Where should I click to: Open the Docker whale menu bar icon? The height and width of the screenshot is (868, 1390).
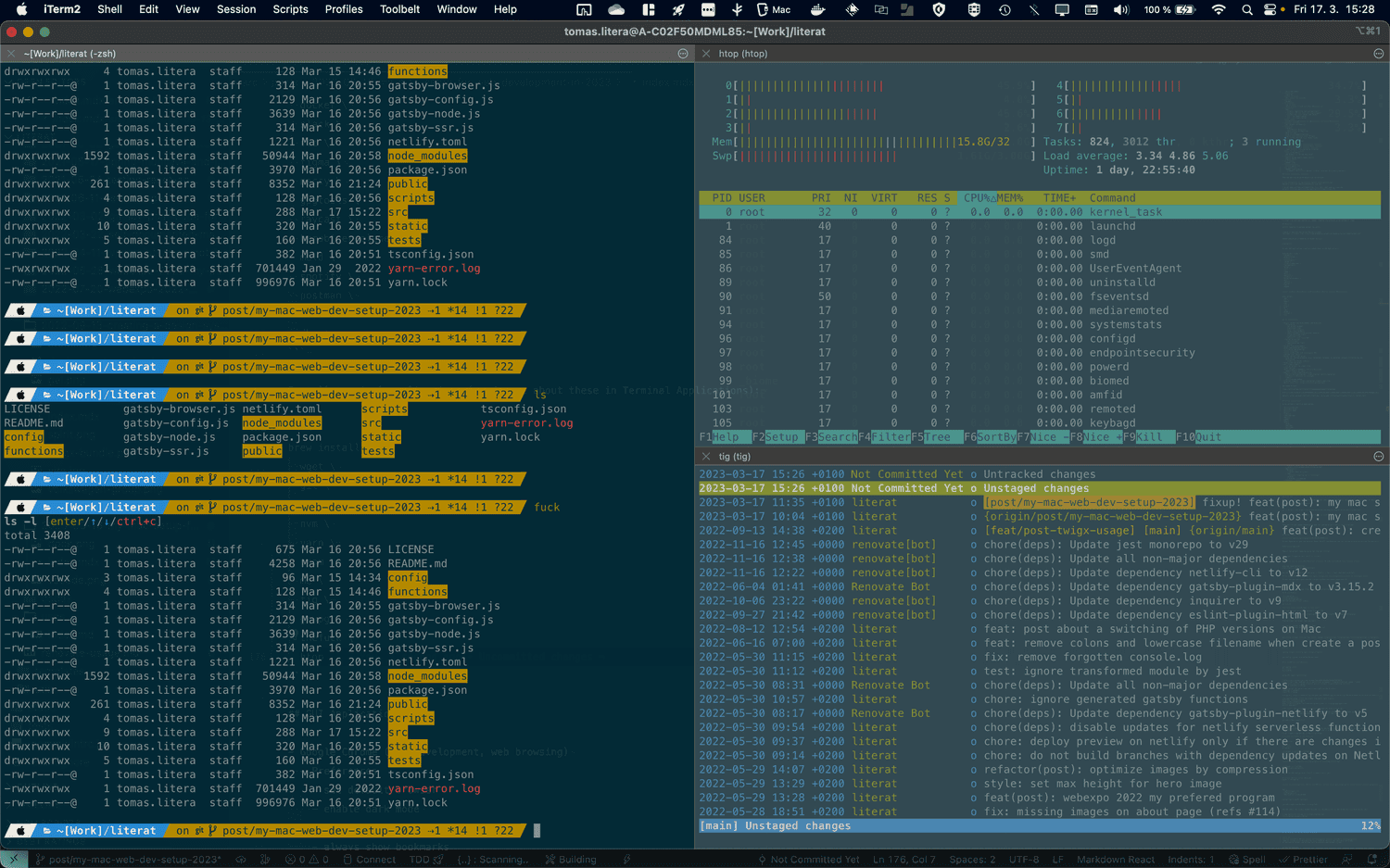817,9
